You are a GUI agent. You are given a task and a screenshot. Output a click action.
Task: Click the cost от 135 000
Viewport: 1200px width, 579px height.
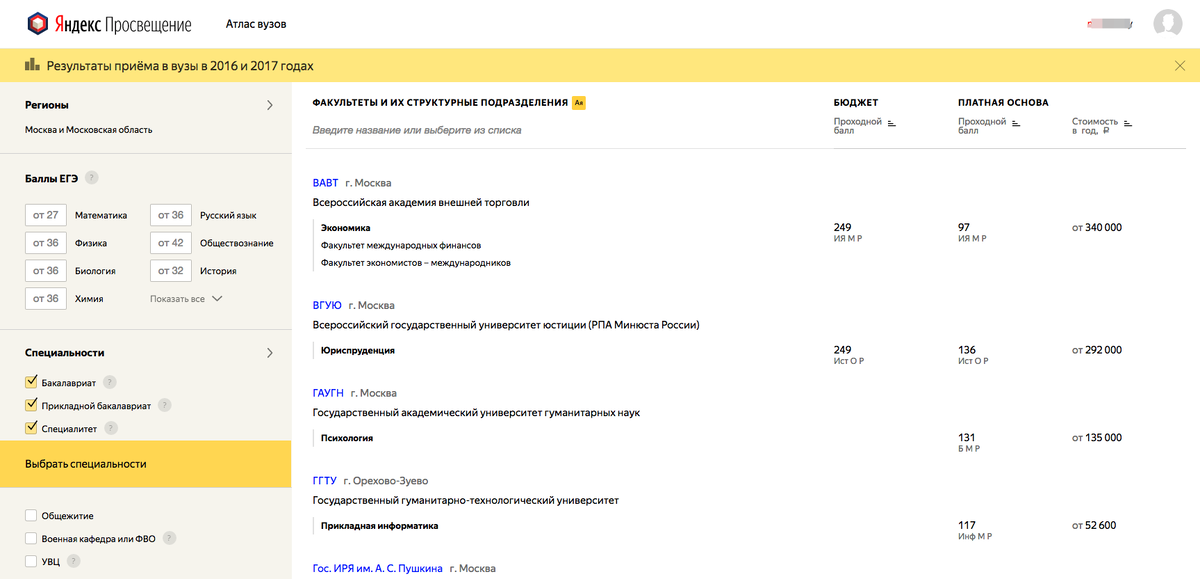[1097, 438]
